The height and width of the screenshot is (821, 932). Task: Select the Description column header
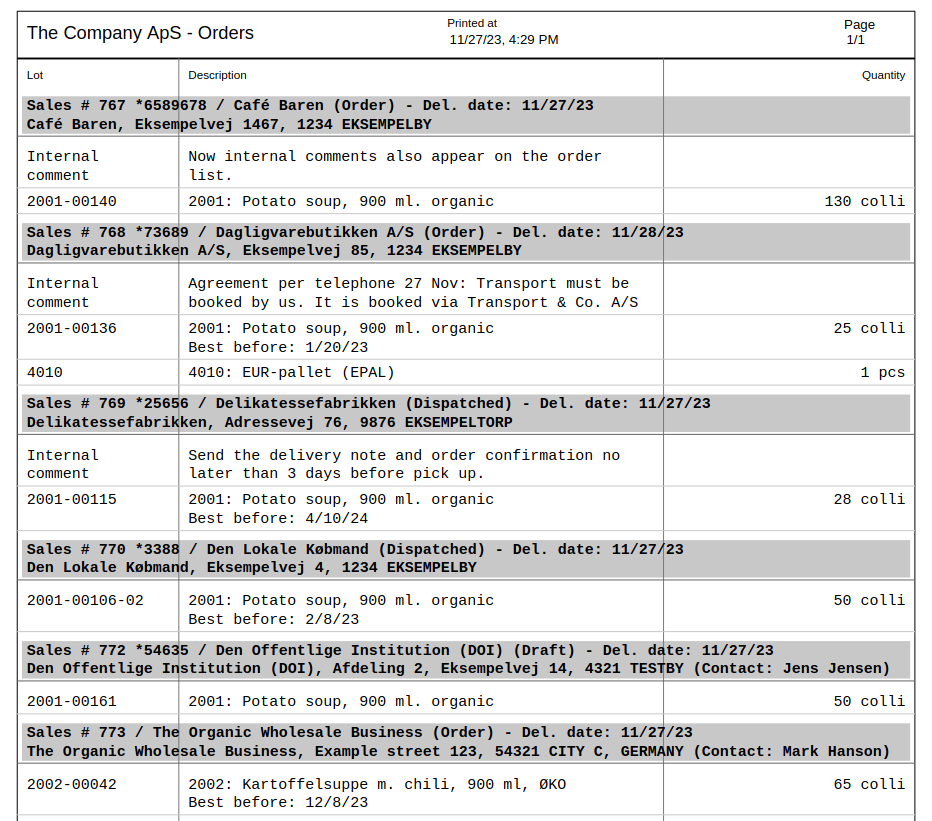[x=217, y=75]
